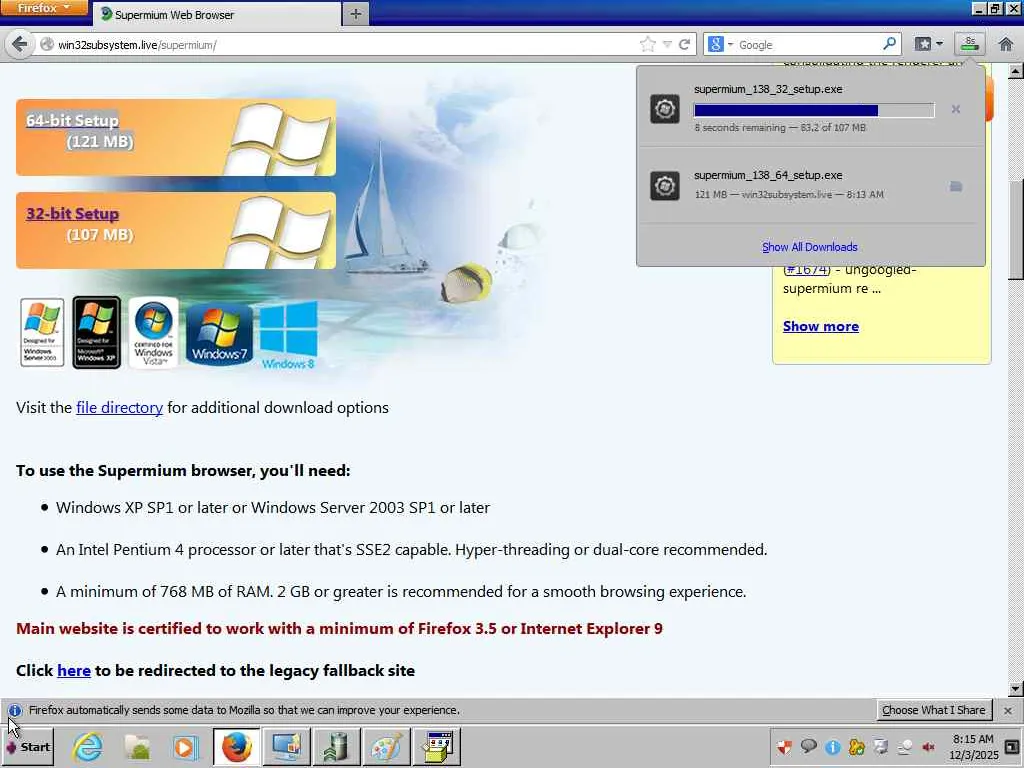Switch to the Supermium Web Browser tab
This screenshot has height=768, width=1024.
coord(216,14)
